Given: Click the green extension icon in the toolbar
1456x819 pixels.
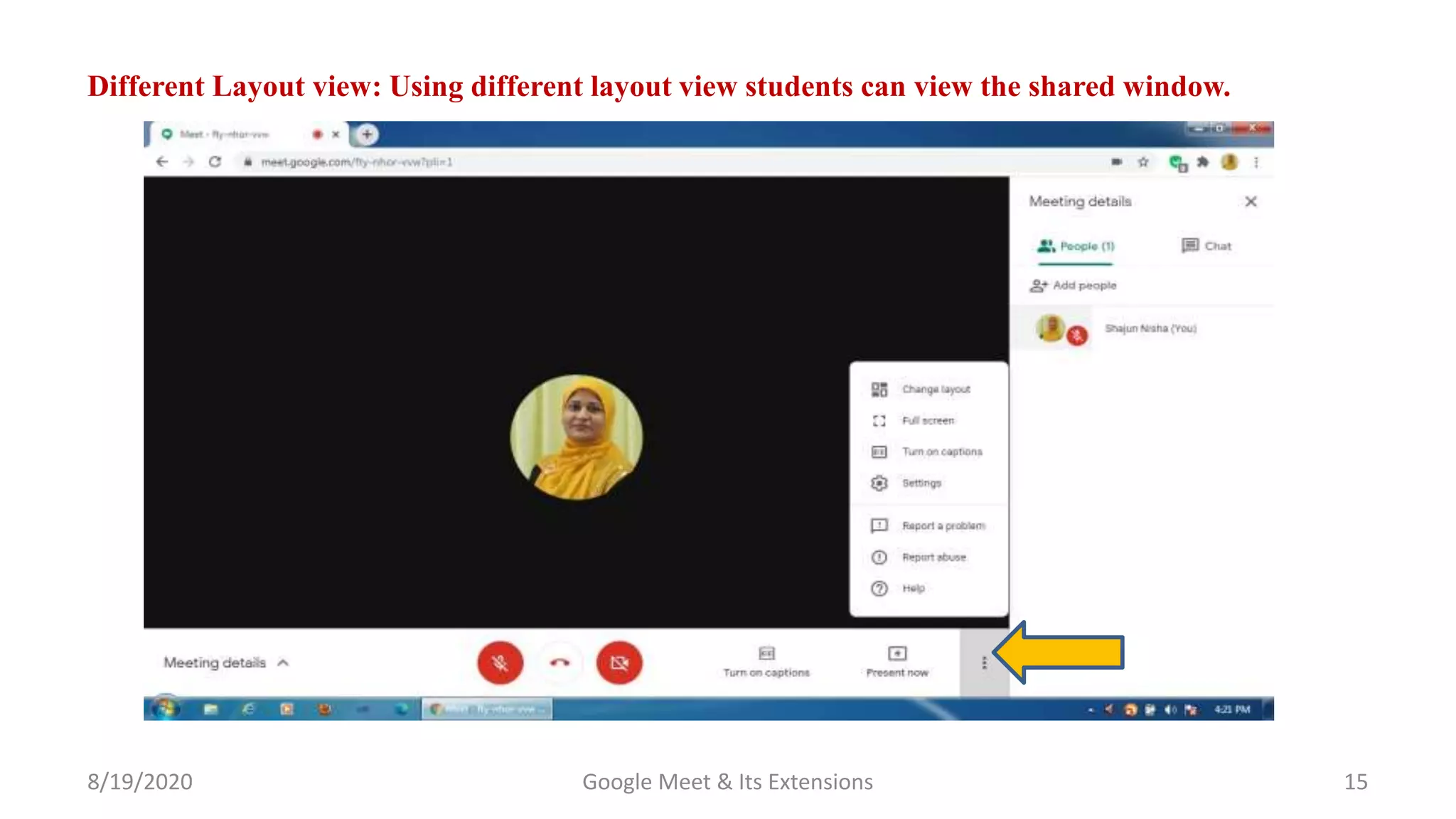Looking at the screenshot, I should pos(1177,163).
